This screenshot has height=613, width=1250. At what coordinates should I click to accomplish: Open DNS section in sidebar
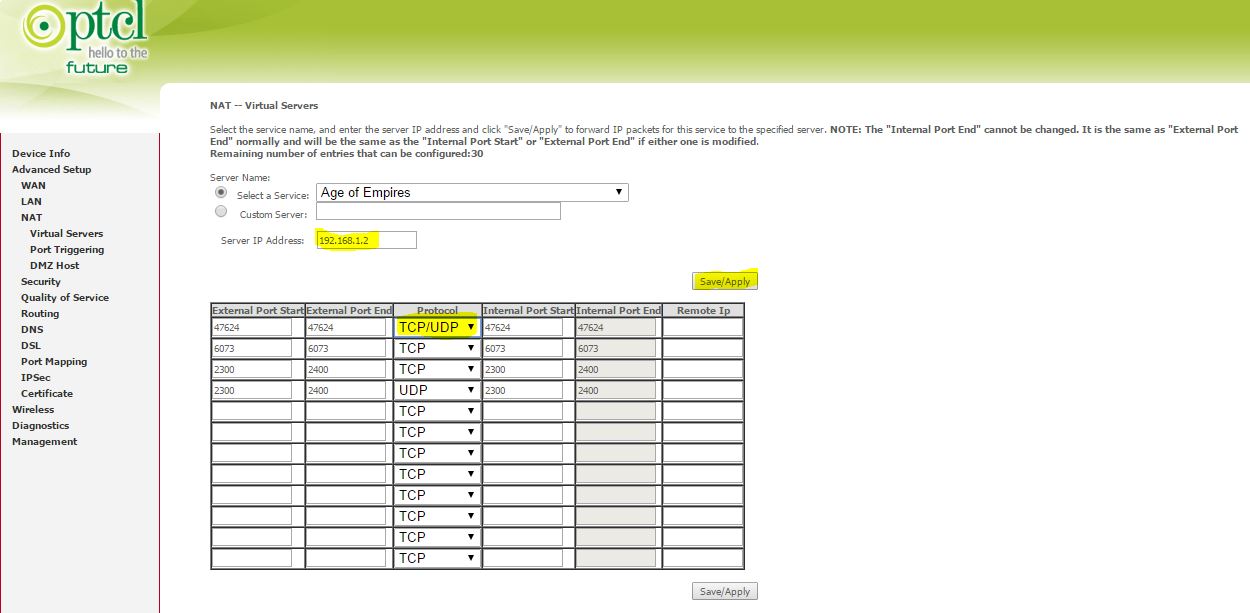tap(32, 330)
